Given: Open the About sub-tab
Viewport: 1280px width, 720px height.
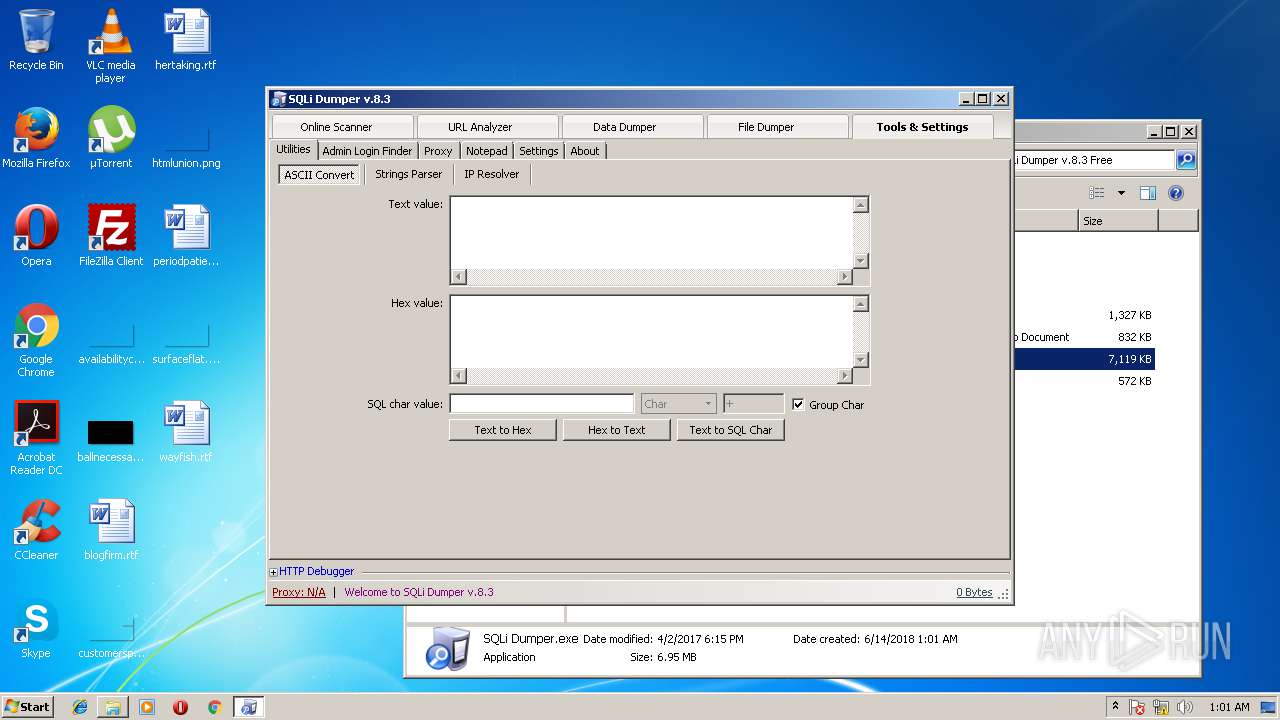Looking at the screenshot, I should (x=585, y=151).
